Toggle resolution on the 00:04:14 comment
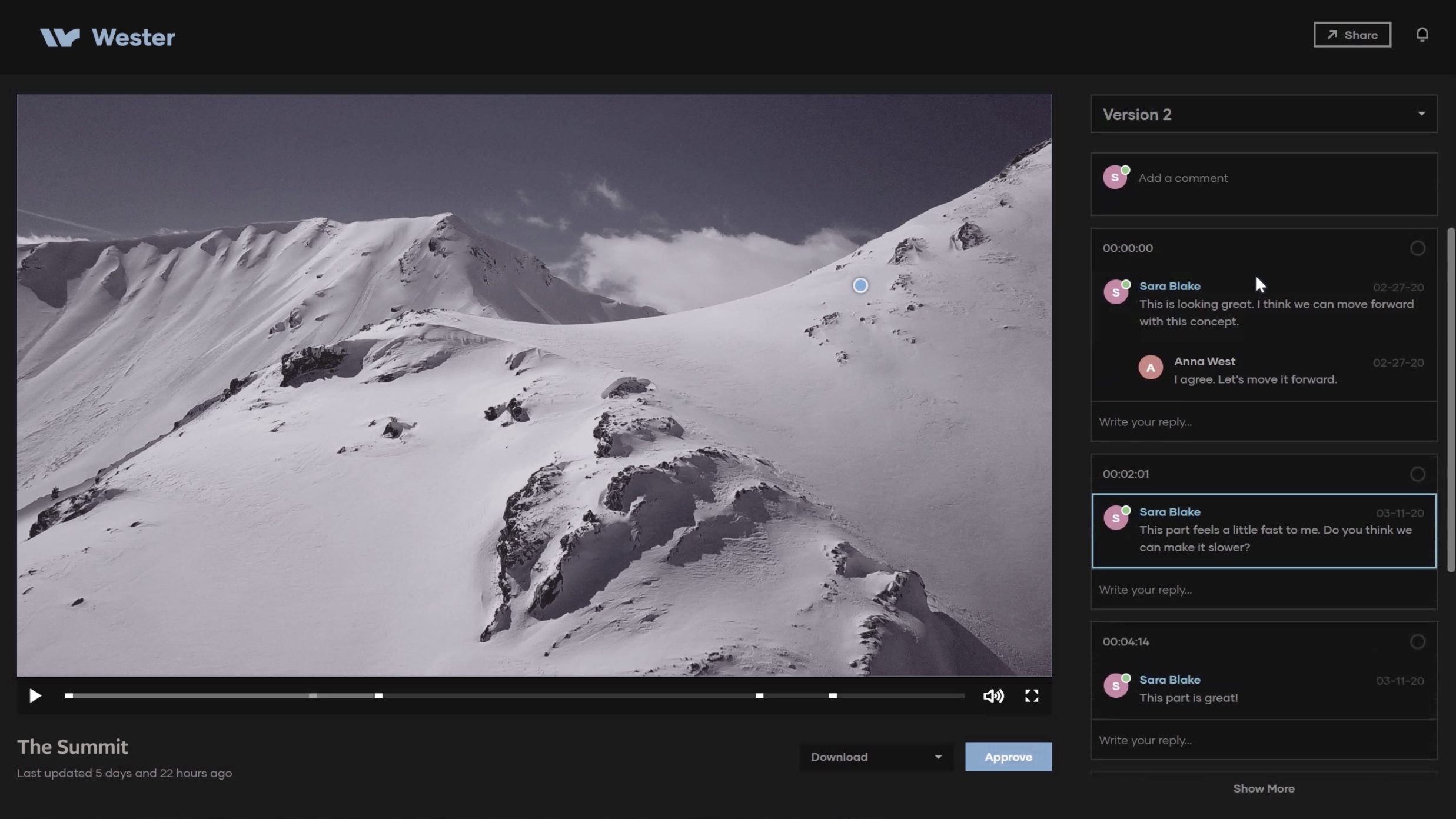1456x819 pixels. (1417, 641)
